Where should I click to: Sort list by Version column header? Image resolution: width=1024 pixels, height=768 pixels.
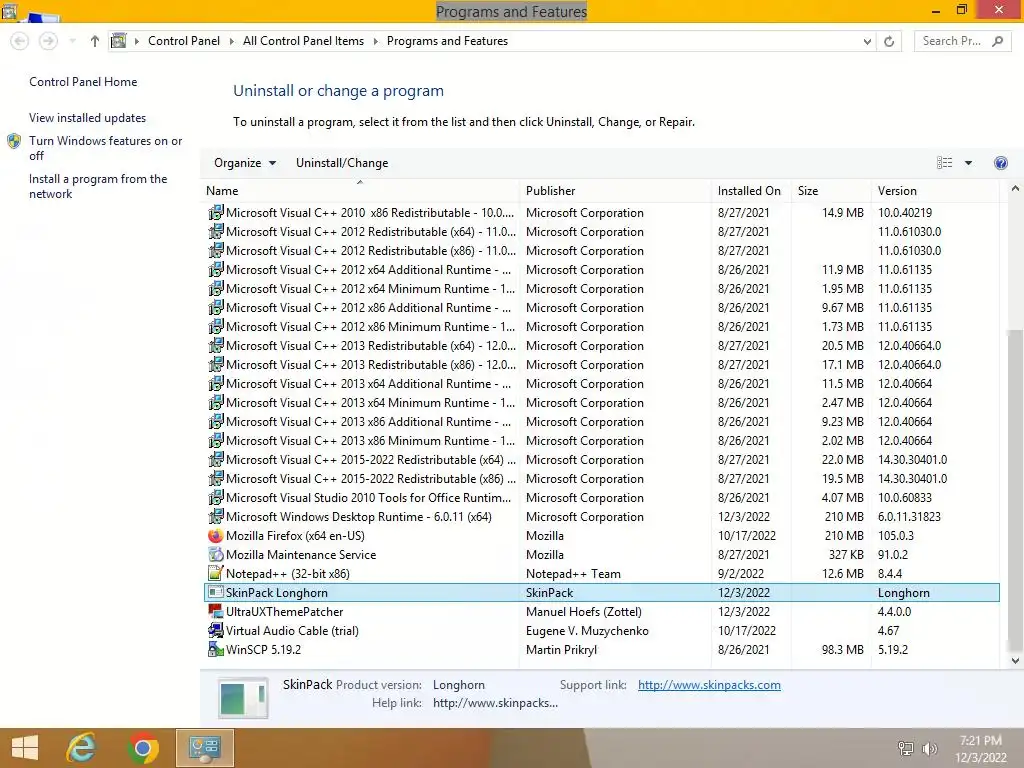click(x=935, y=191)
